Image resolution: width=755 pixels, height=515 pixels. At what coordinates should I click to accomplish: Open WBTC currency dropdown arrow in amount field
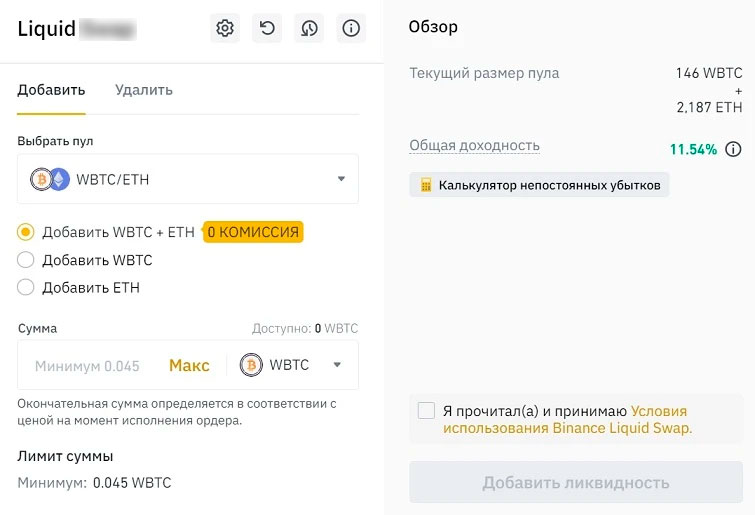337,365
